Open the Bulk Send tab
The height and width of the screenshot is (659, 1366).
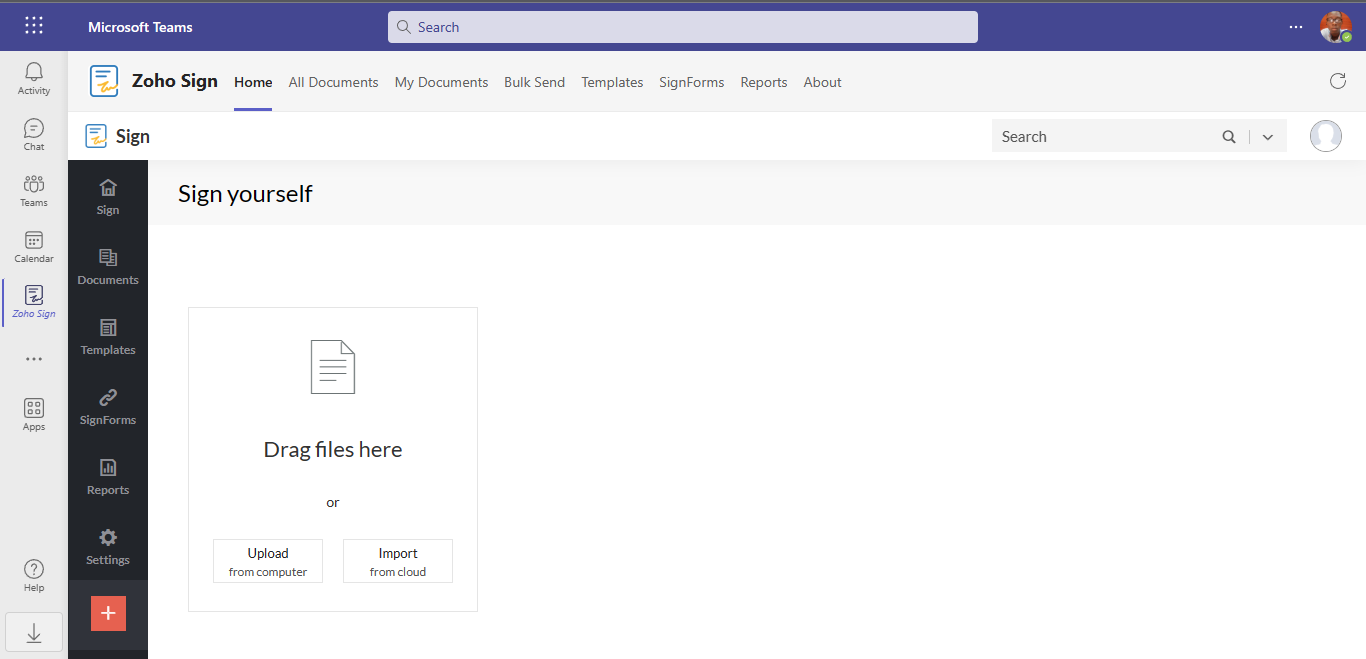(x=534, y=82)
